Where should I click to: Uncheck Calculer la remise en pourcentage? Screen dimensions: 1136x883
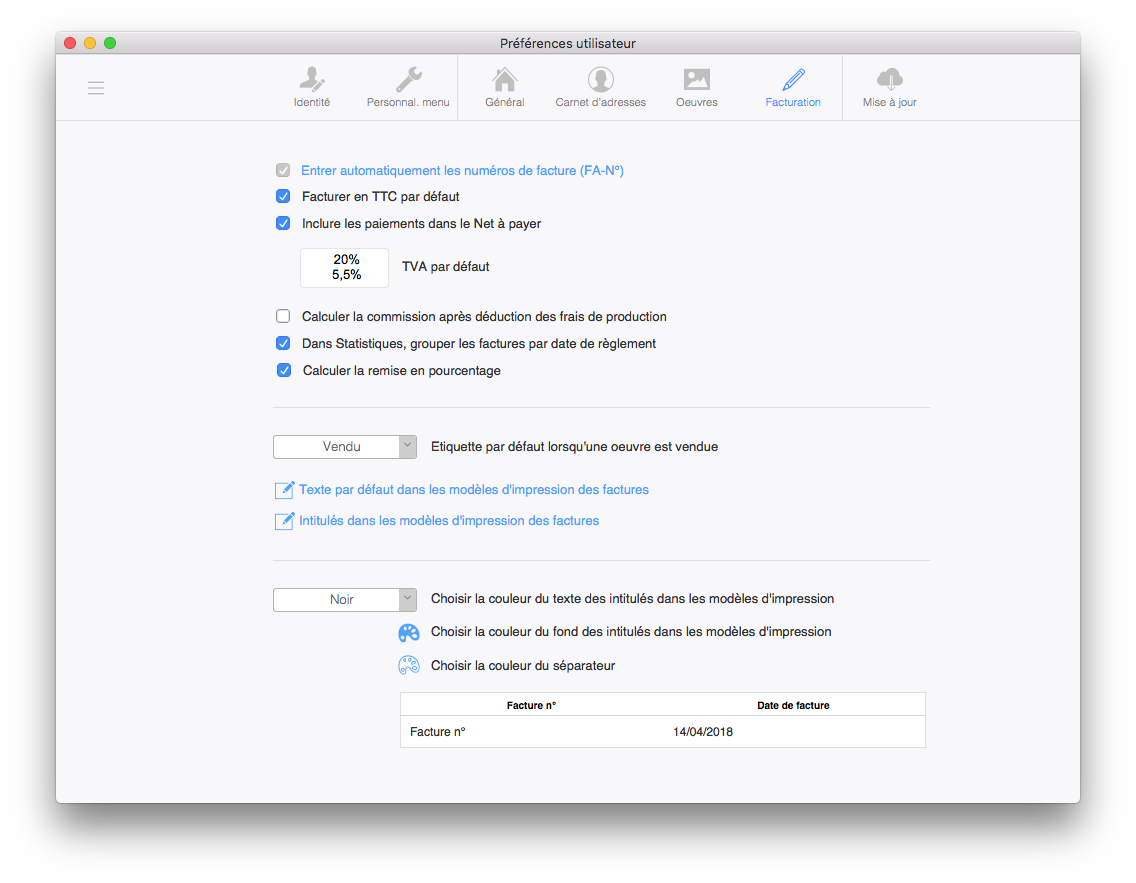[284, 370]
